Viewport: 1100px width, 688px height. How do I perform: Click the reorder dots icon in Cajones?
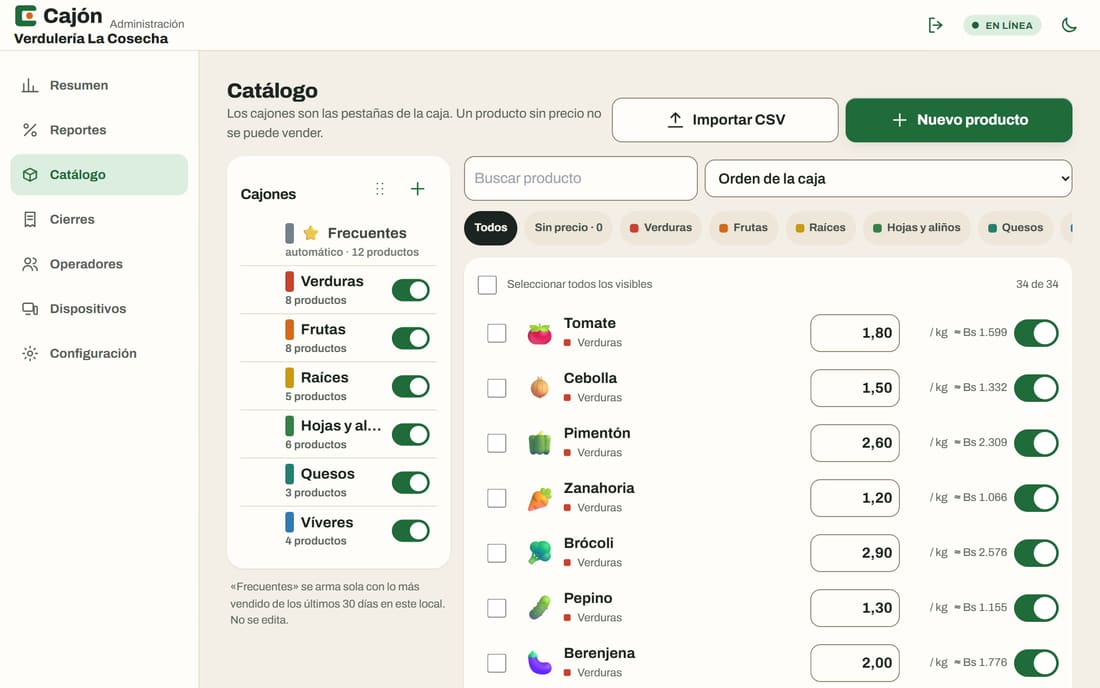tap(380, 189)
